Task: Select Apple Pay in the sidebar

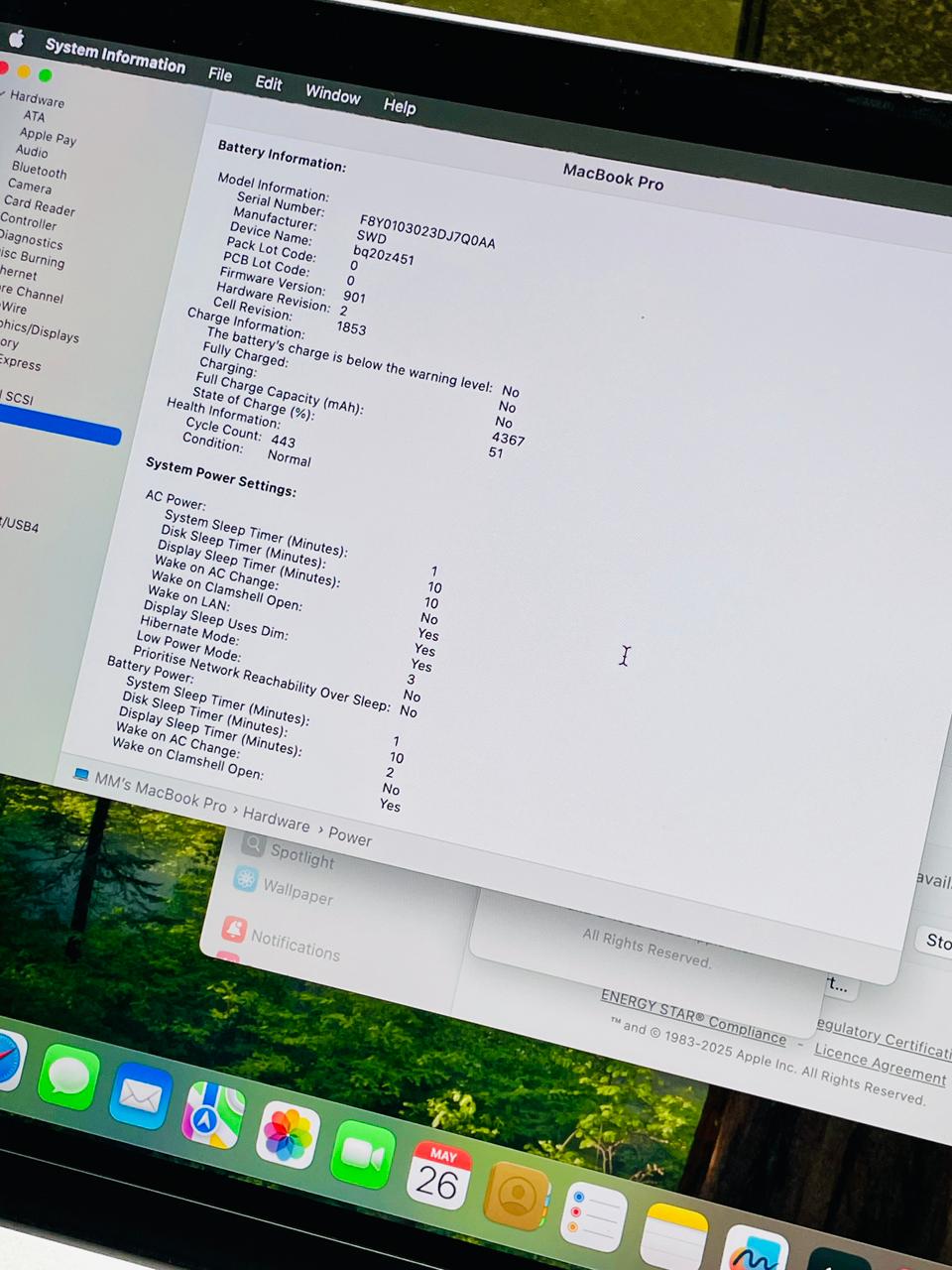Action: click(48, 137)
